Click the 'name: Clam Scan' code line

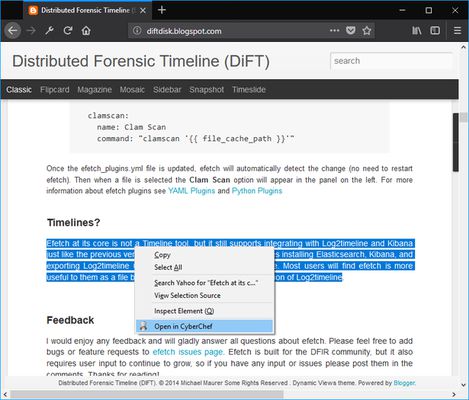coord(131,127)
